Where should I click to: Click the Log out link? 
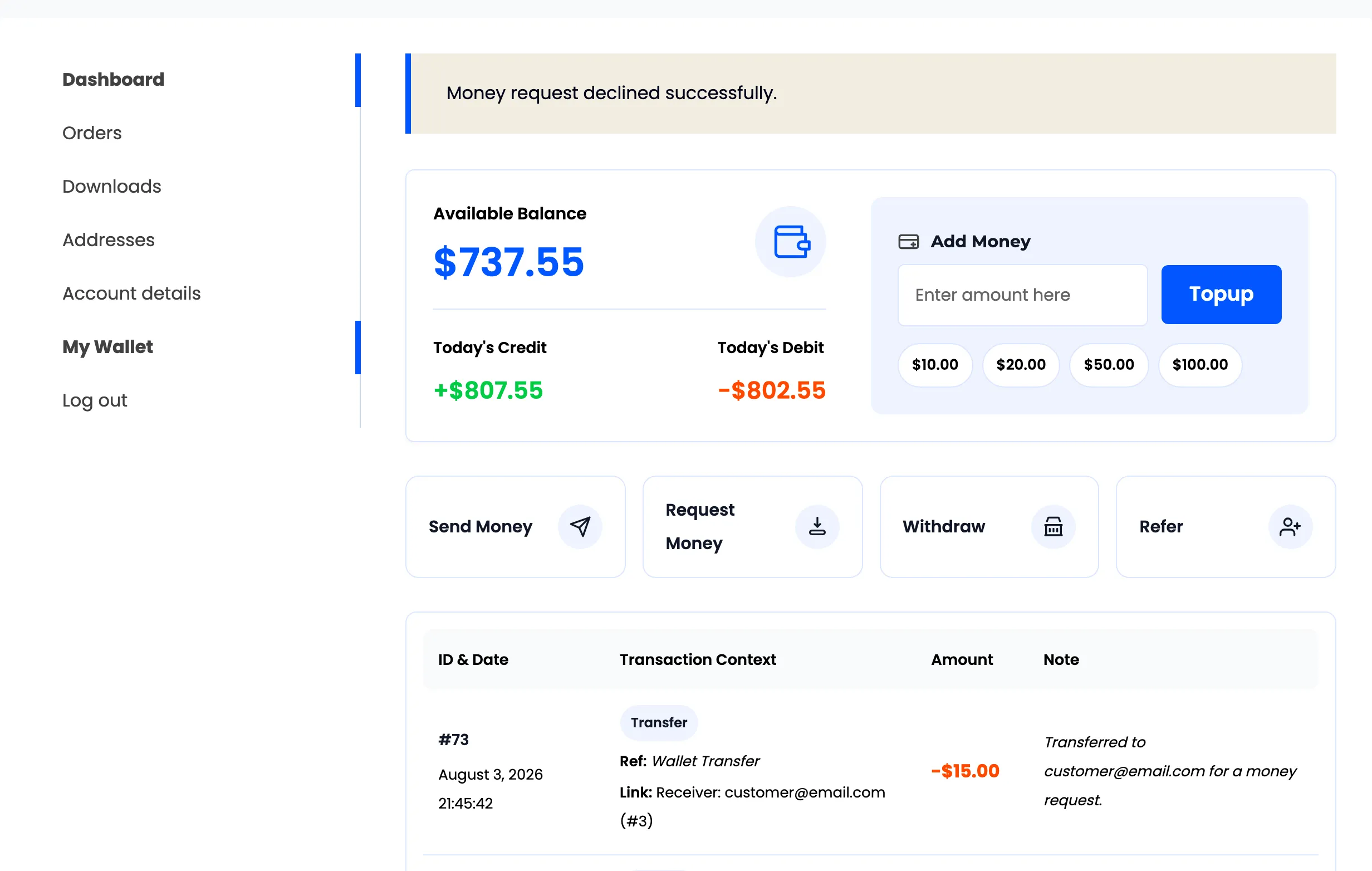click(x=95, y=401)
